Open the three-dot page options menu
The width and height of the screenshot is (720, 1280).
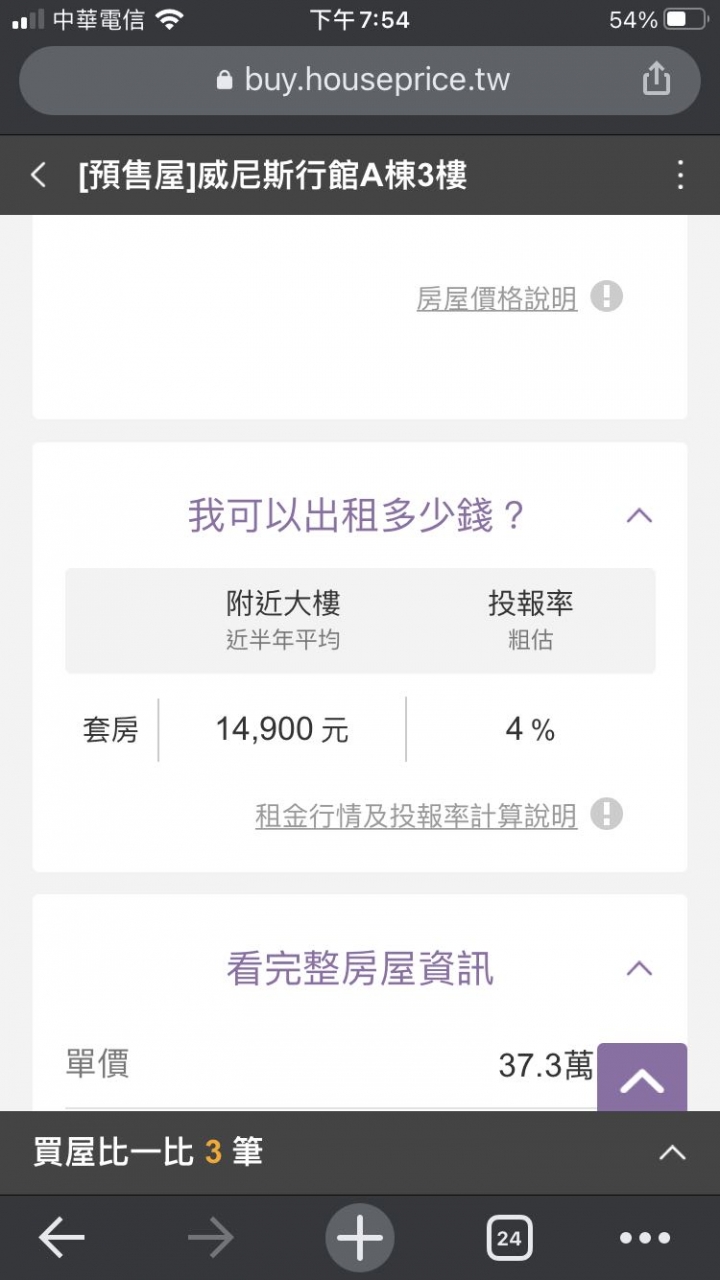pyautogui.click(x=680, y=175)
